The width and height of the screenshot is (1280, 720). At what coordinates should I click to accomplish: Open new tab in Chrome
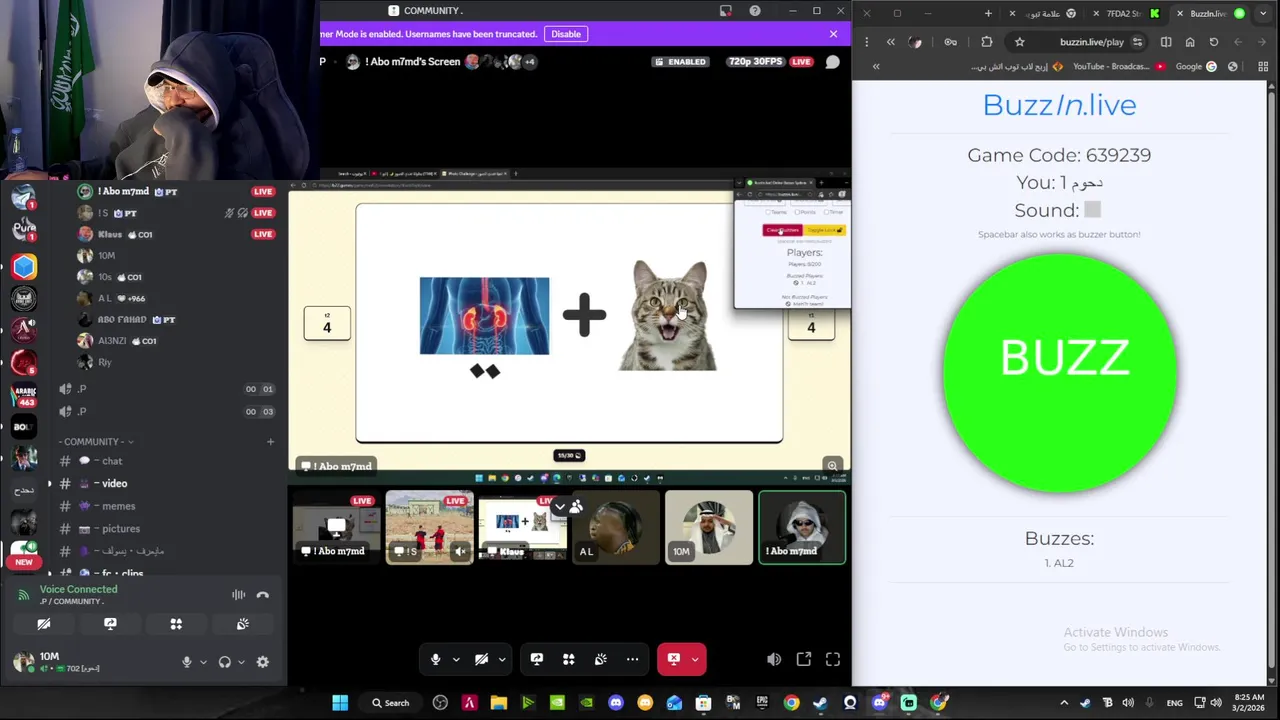coord(988,13)
